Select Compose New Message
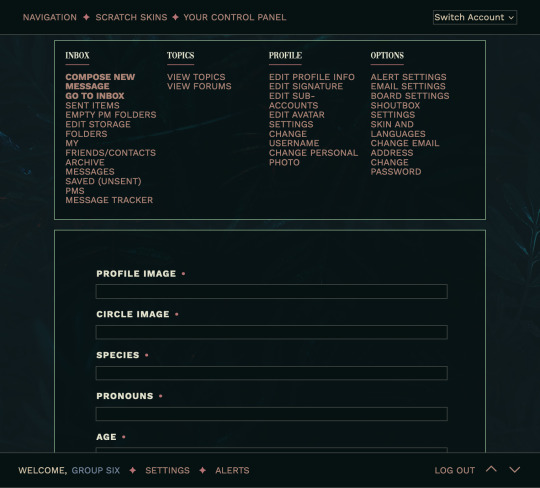540x488 pixels. [100, 82]
